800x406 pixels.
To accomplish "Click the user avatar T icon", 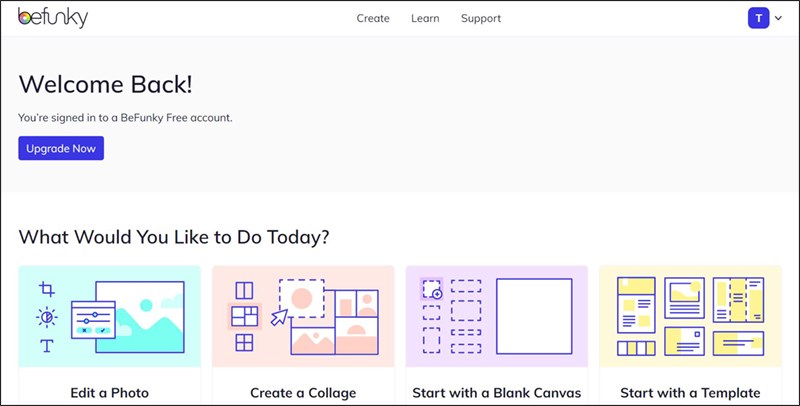I will [758, 18].
